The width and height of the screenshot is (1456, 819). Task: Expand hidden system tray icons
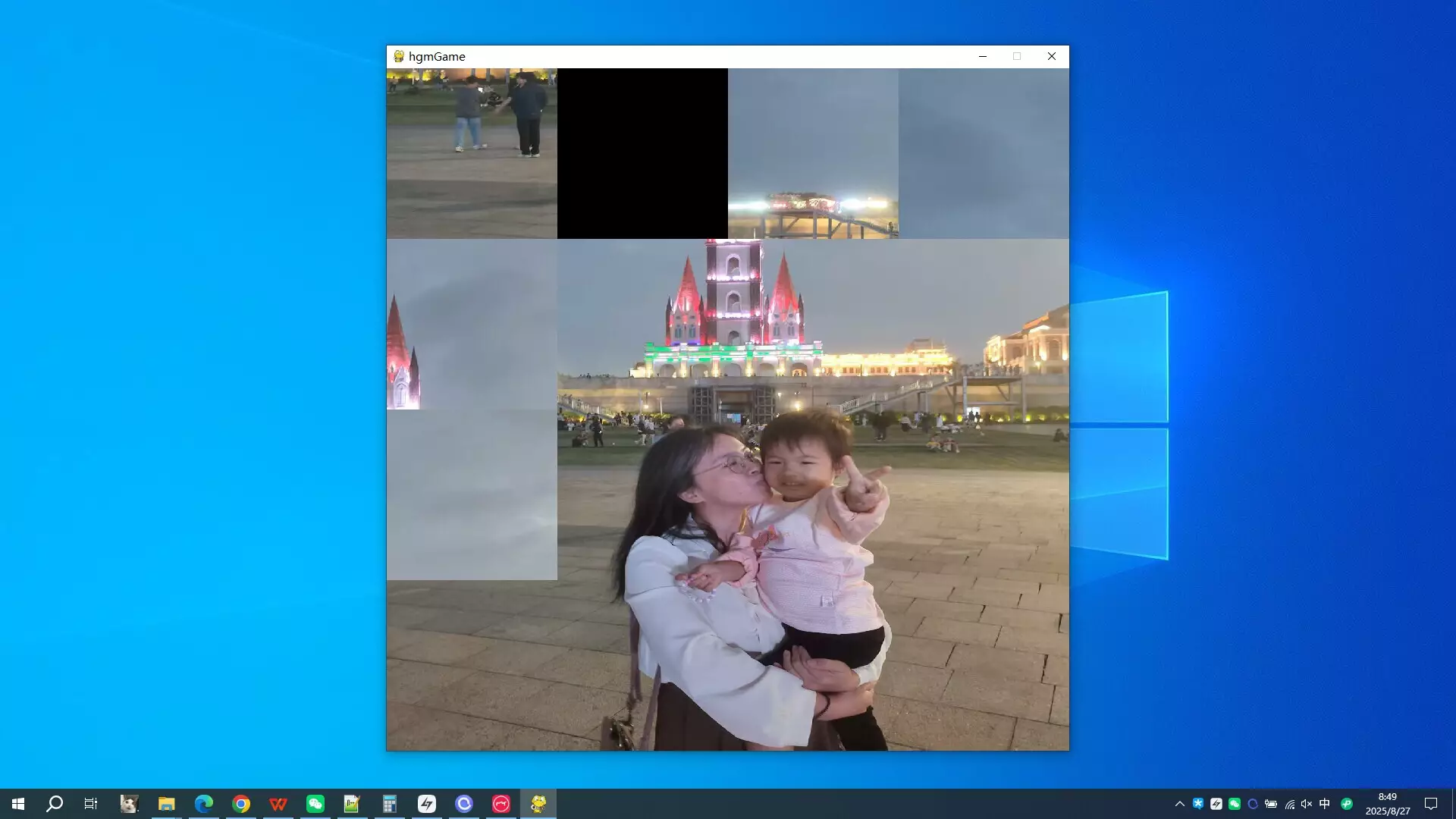tap(1180, 804)
